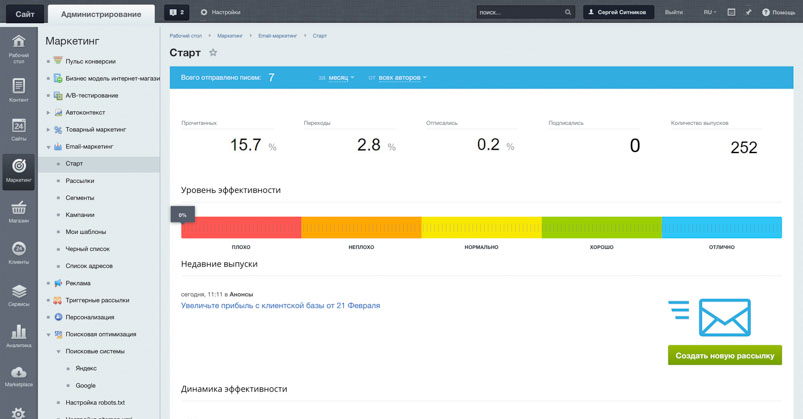Click the Email-маркетинг breadcrumb link
Viewport: 803px width, 419px height.
[x=277, y=36]
